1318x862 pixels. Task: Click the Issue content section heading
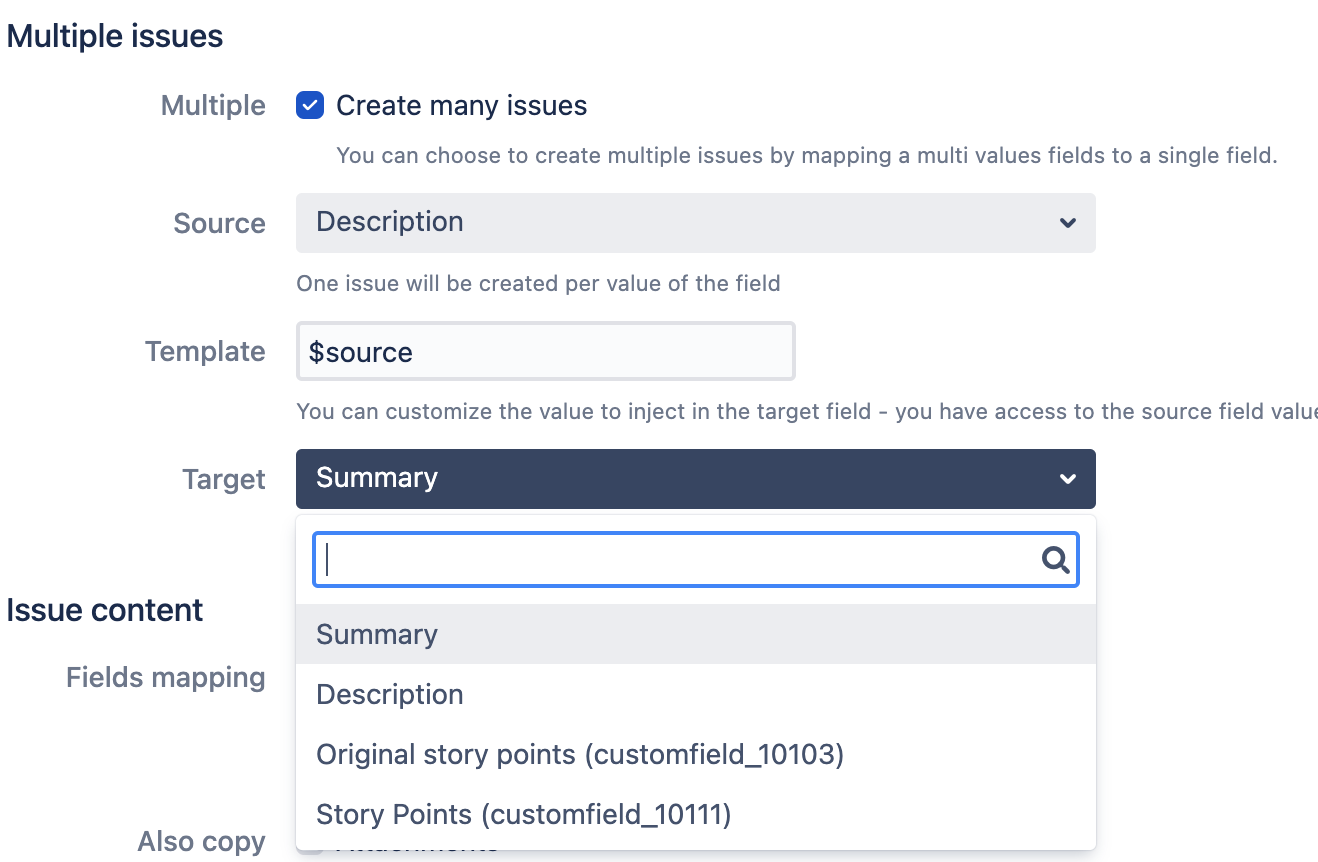tap(105, 610)
